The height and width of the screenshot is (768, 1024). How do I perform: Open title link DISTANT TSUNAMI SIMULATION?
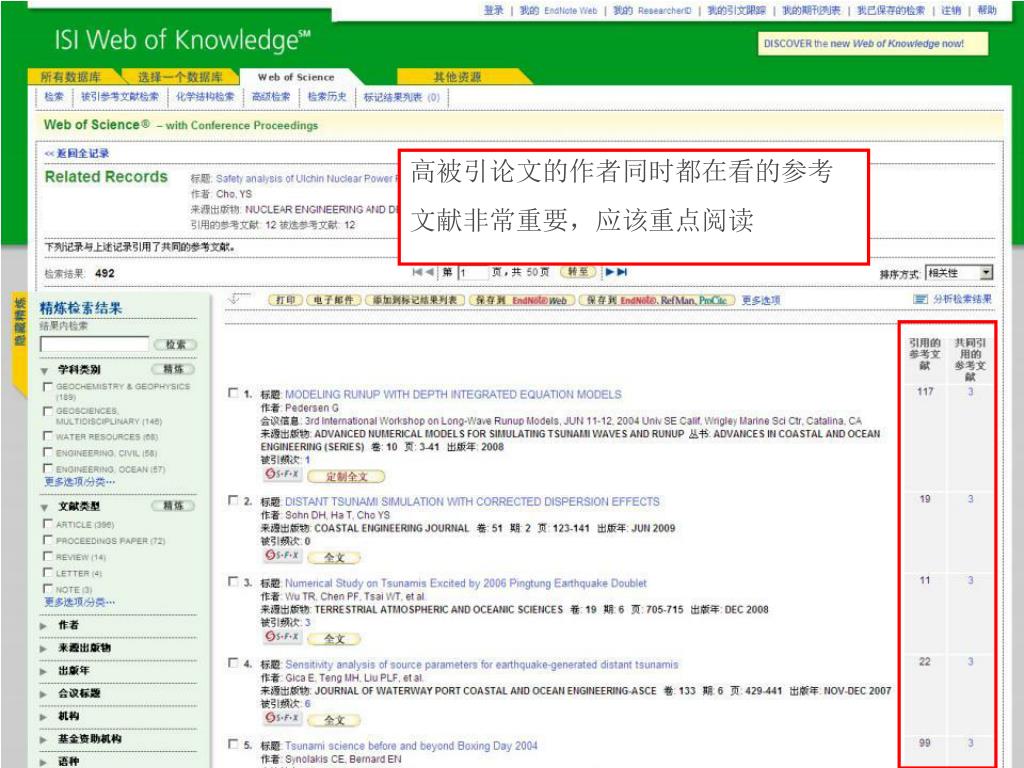(x=472, y=502)
